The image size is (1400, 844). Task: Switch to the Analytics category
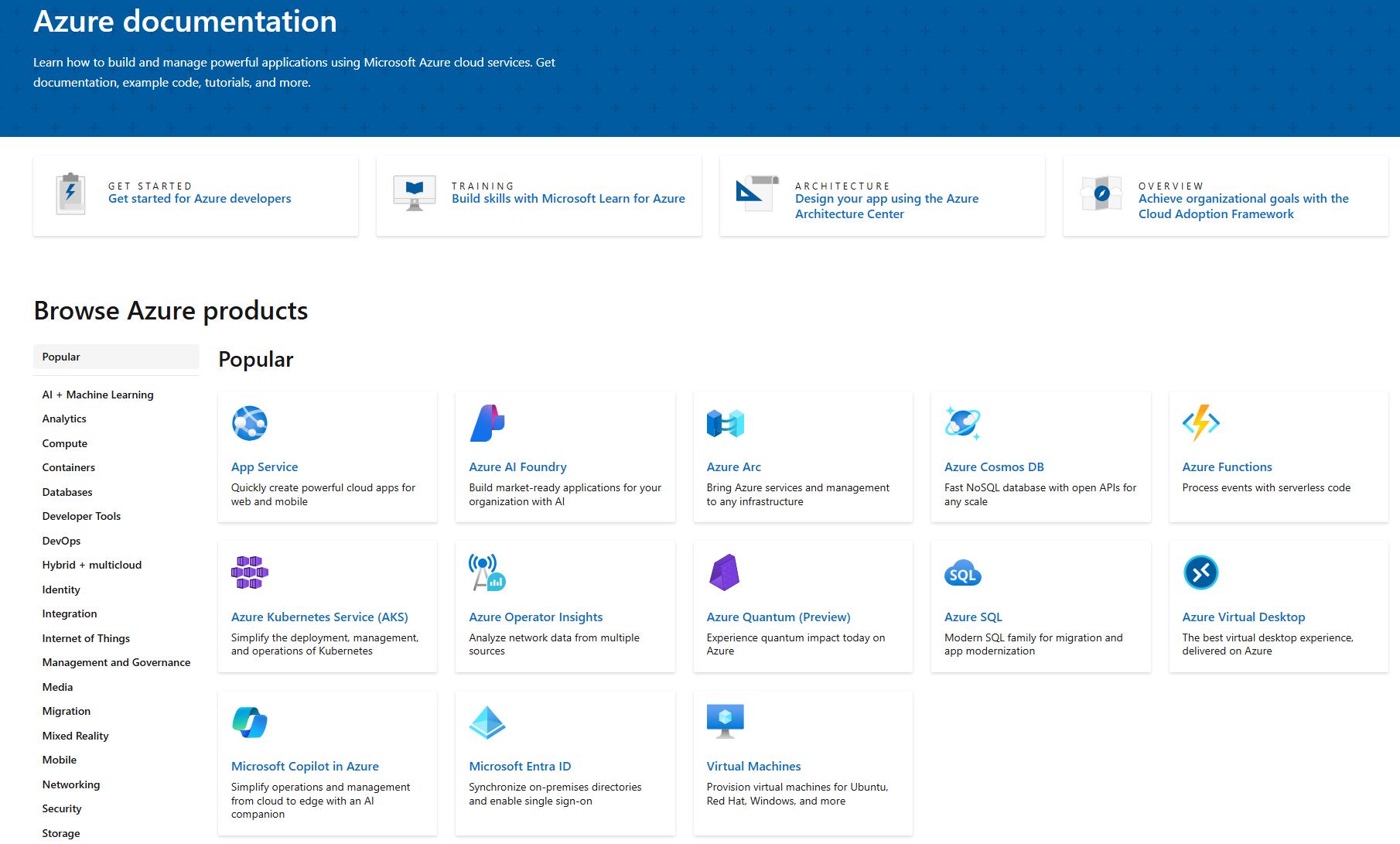[64, 419]
